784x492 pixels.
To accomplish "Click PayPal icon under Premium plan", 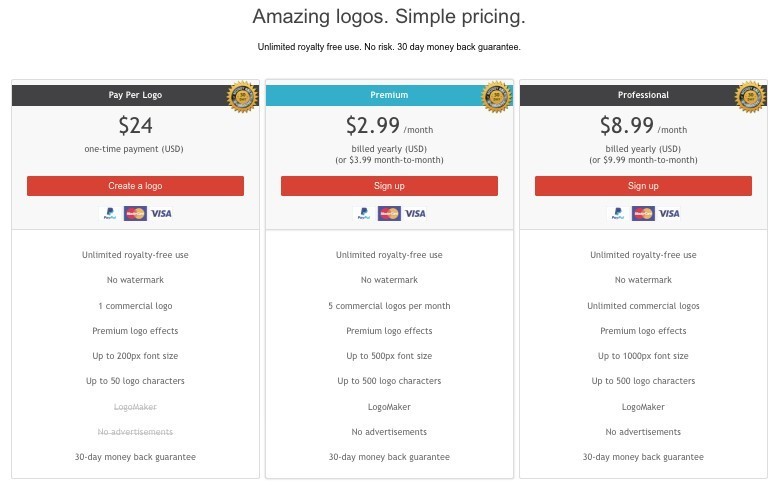I will 364,214.
